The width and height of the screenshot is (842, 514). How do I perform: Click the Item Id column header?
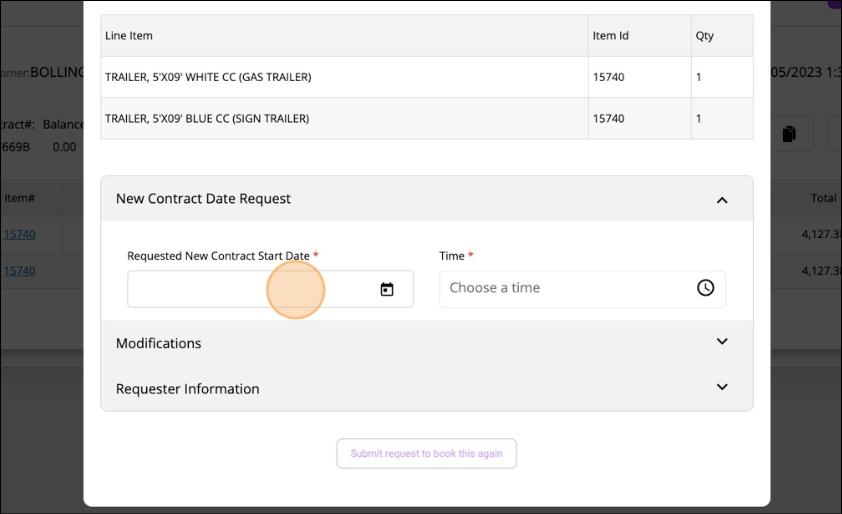(610, 36)
